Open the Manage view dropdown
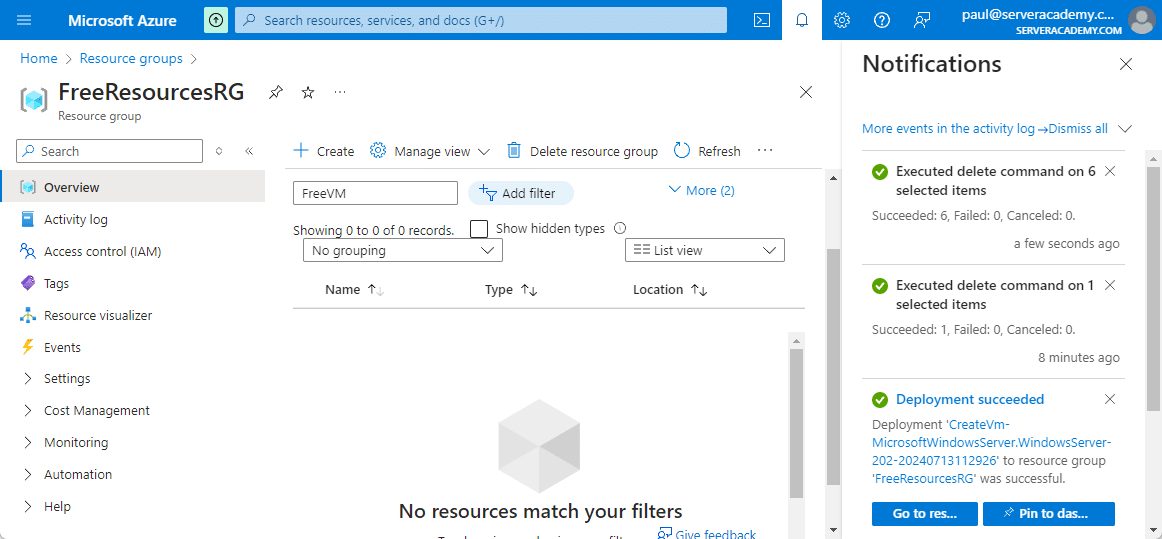The height and width of the screenshot is (539, 1162). (430, 151)
